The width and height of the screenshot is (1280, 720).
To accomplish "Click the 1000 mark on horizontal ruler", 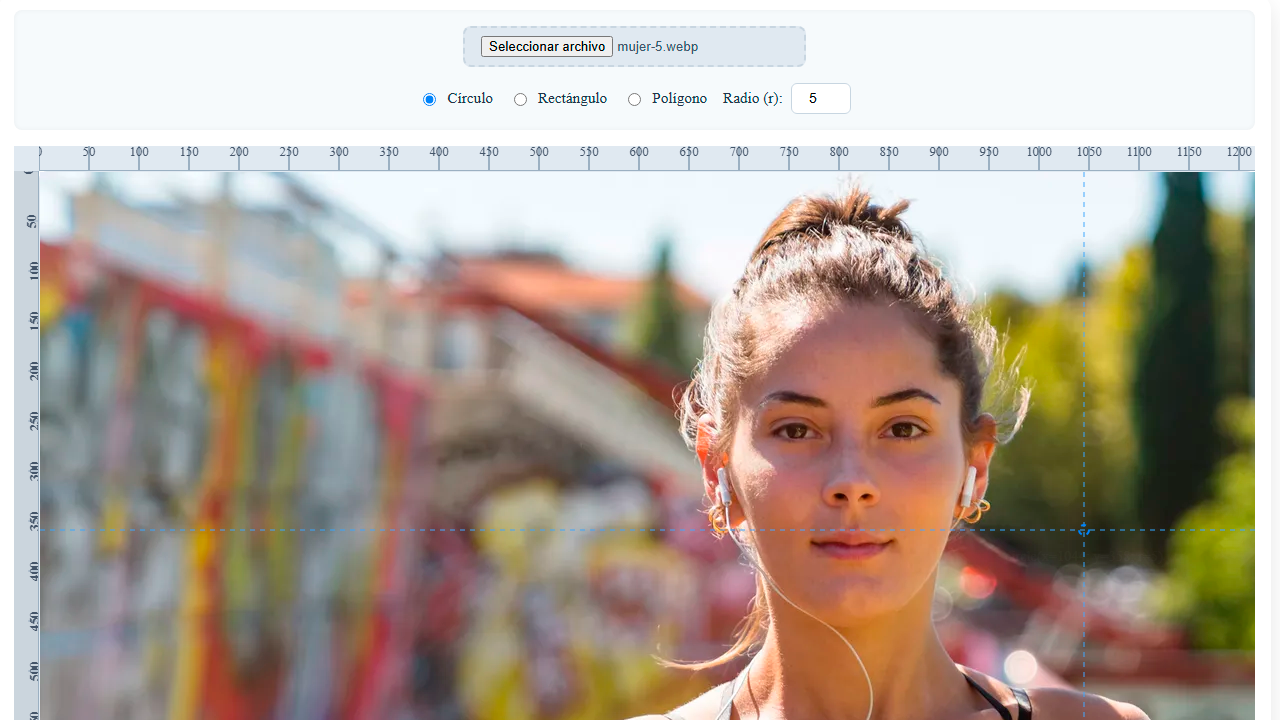I will point(1039,153).
